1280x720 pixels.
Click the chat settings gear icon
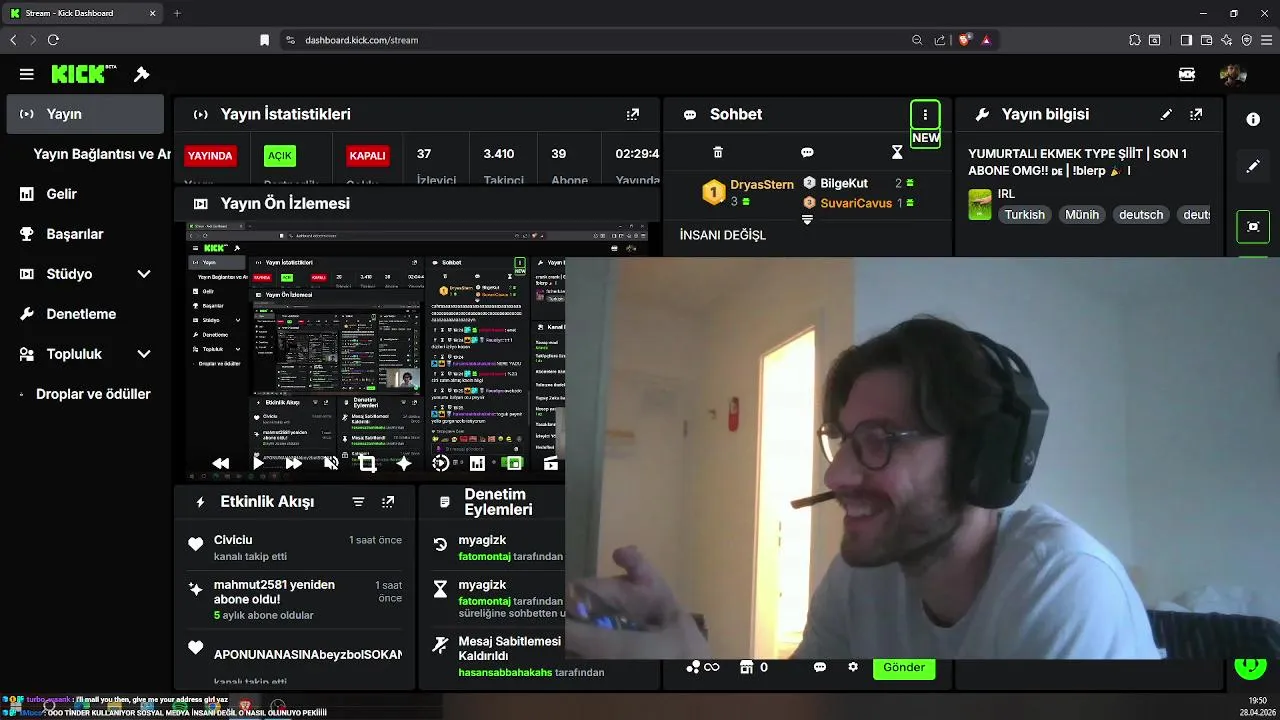click(x=853, y=667)
